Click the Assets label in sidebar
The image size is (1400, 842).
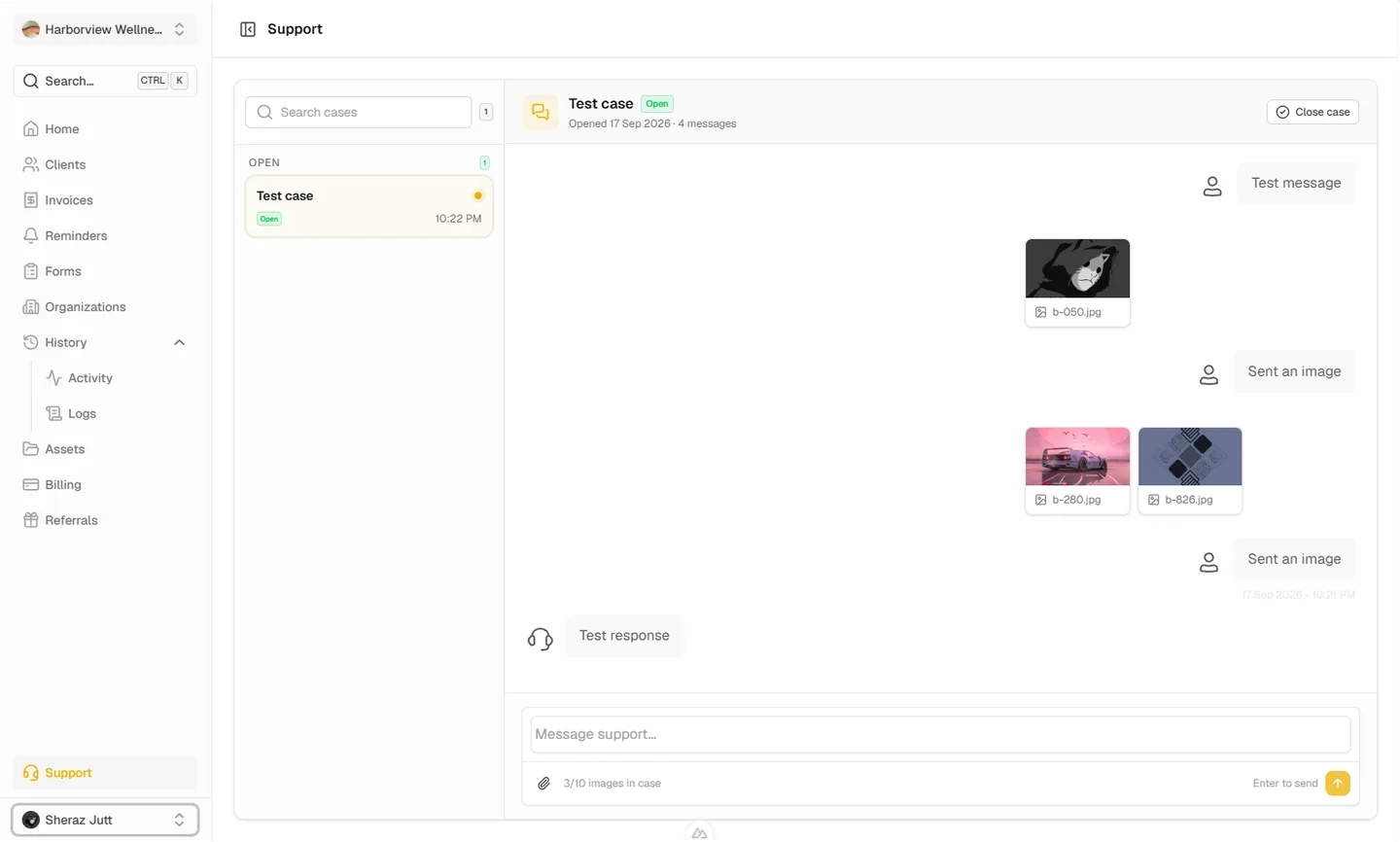click(x=65, y=449)
